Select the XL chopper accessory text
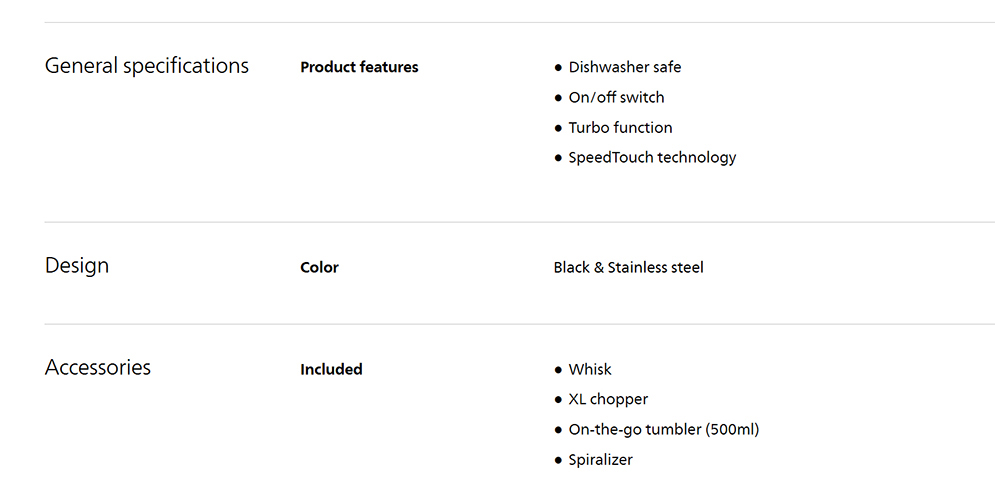The height and width of the screenshot is (484, 995). (608, 399)
